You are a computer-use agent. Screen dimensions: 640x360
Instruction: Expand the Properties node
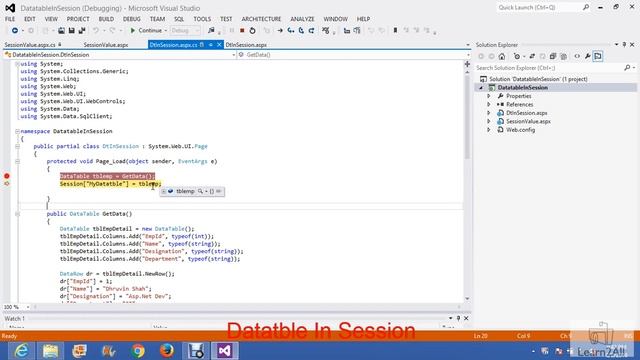coord(489,96)
